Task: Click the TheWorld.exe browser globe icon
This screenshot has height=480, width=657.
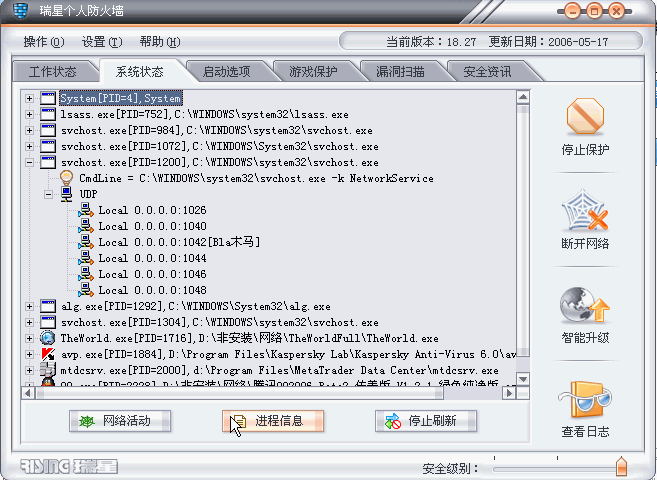Action: pos(48,338)
